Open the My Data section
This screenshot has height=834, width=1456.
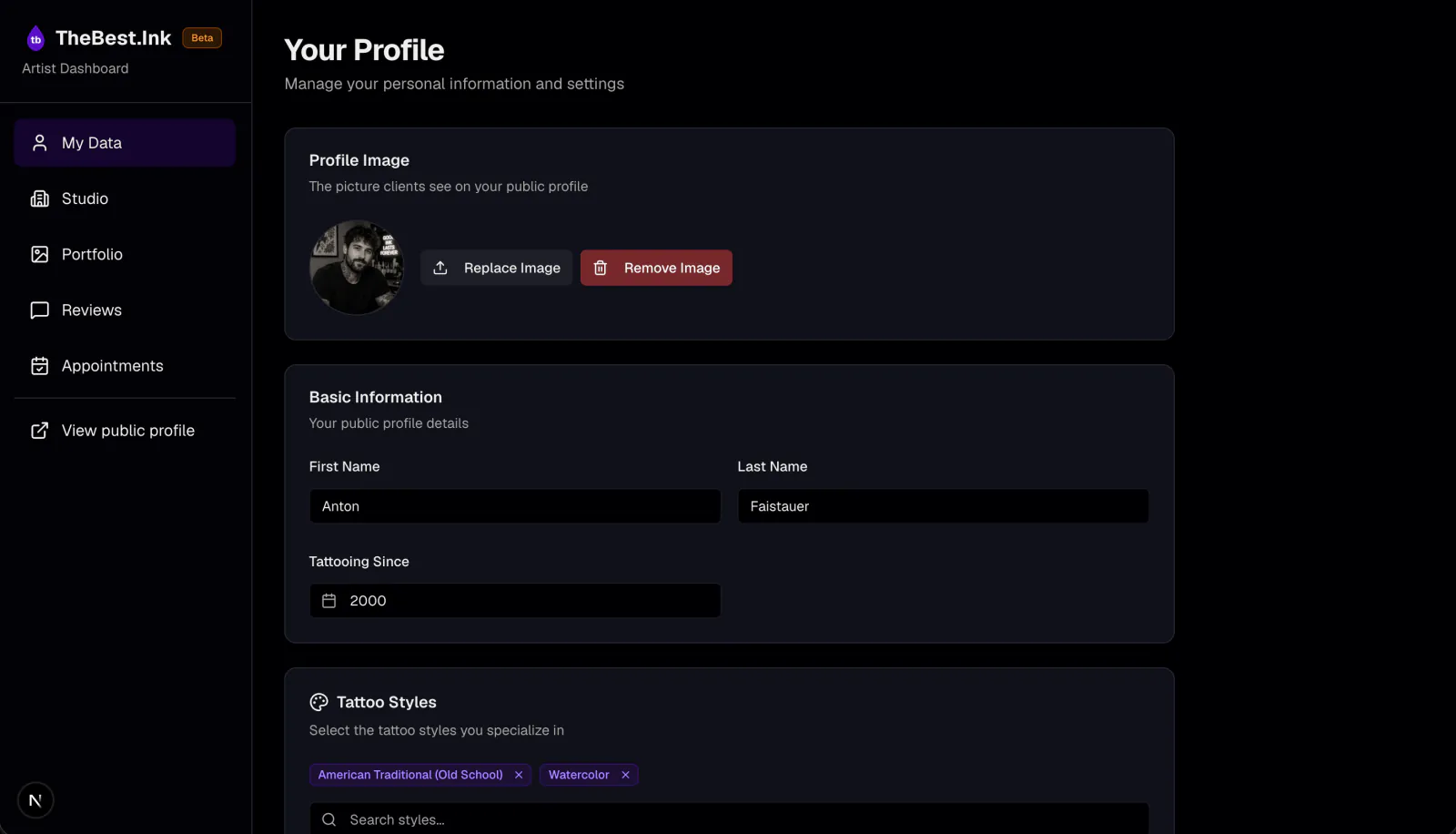pyautogui.click(x=125, y=143)
